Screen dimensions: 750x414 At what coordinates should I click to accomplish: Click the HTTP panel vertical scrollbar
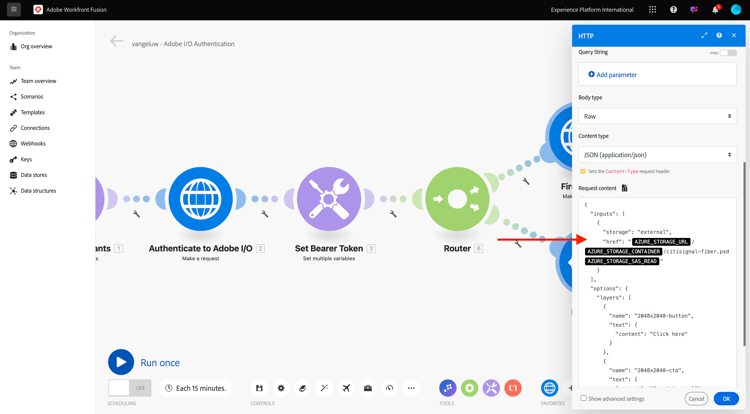744,253
